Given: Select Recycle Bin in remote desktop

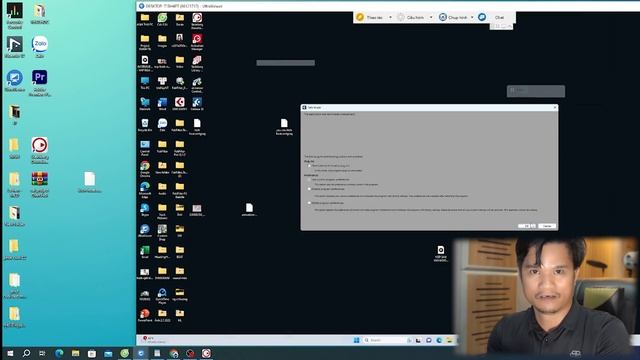Looking at the screenshot, I should tap(145, 123).
